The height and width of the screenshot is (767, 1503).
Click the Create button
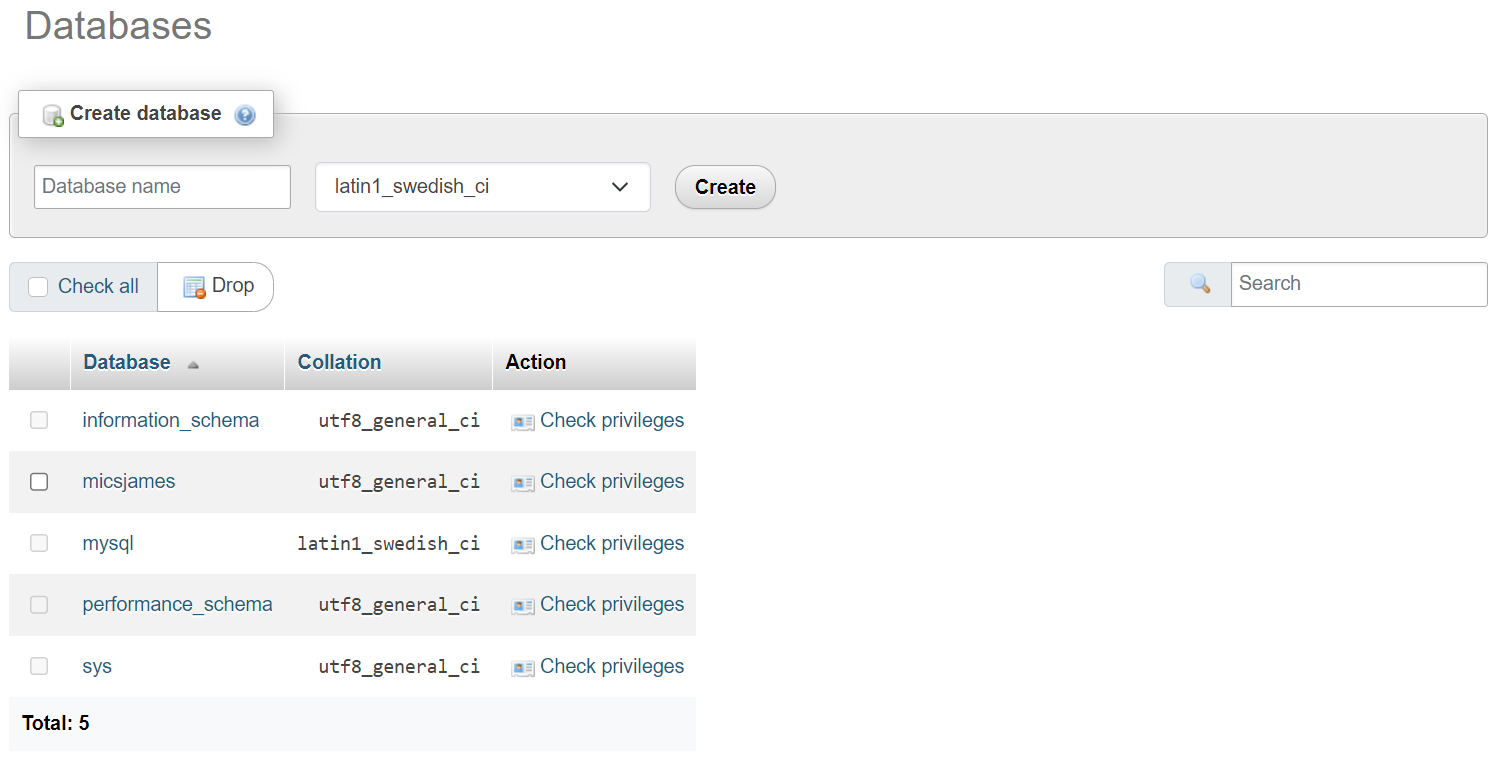coord(724,187)
